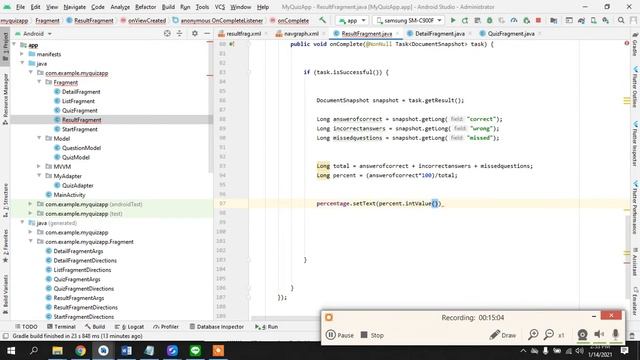Switch to the QuizFragment.java tab
This screenshot has height=360, width=640.
pos(510,33)
